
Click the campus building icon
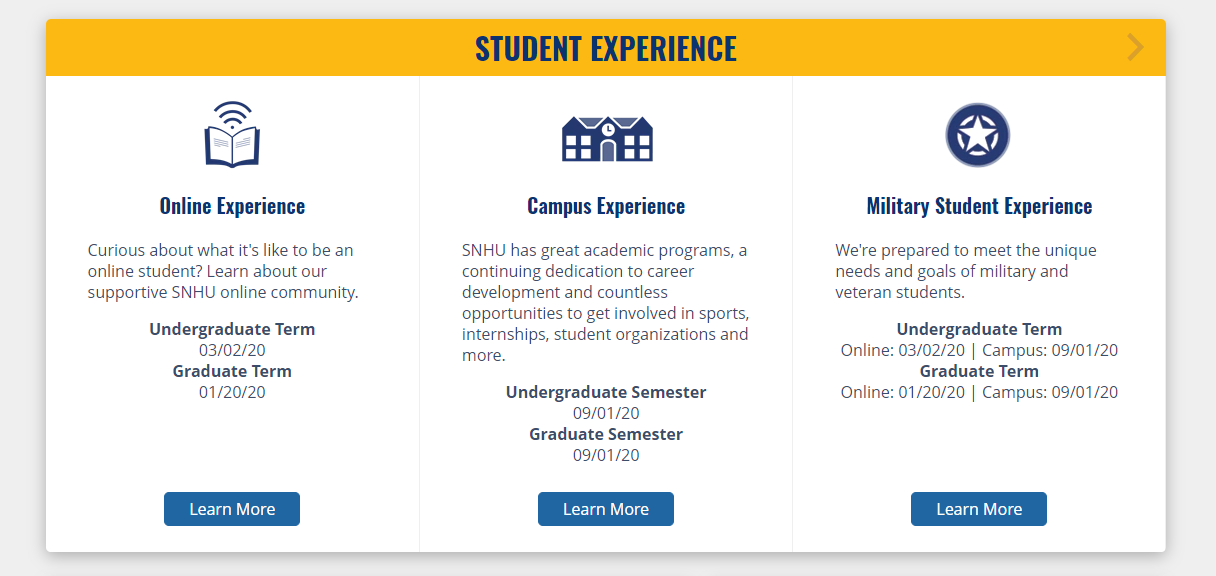click(x=606, y=138)
